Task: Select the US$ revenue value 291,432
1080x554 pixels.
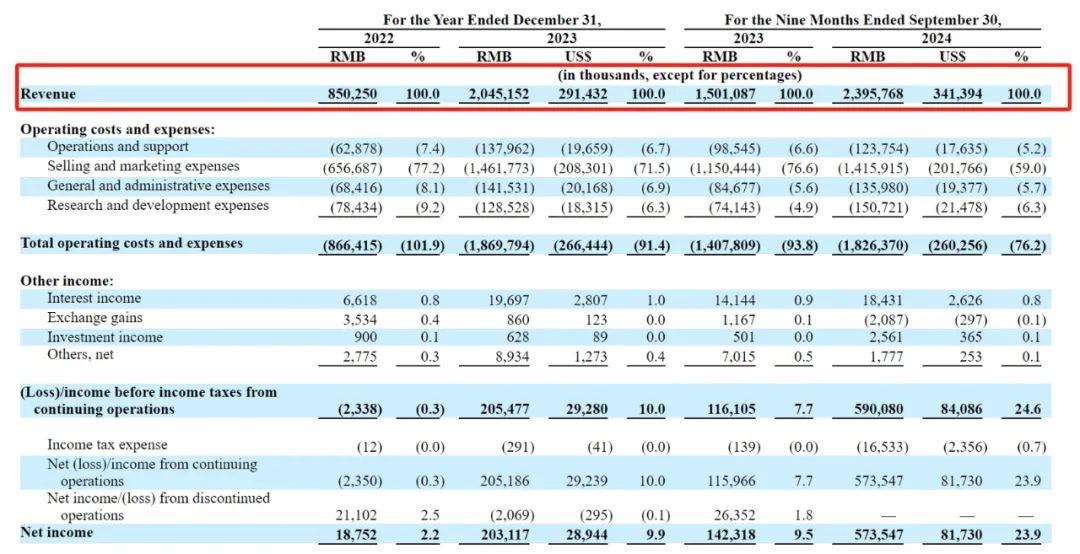Action: [x=581, y=94]
